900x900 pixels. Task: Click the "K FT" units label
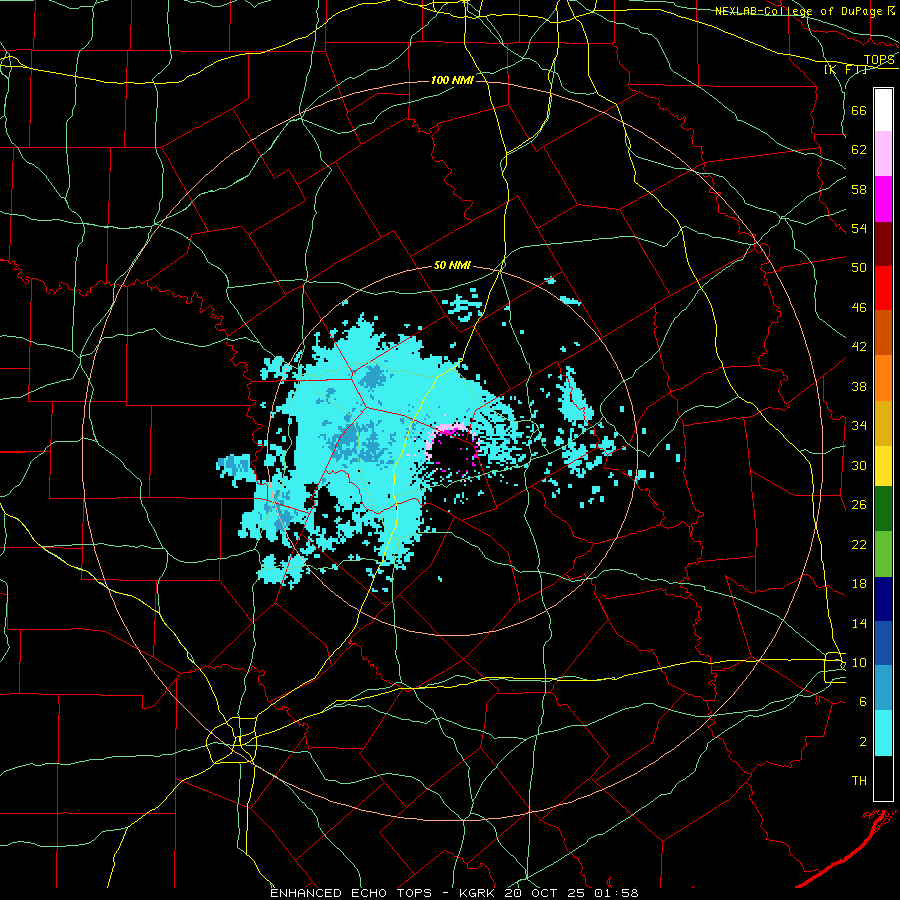846,69
